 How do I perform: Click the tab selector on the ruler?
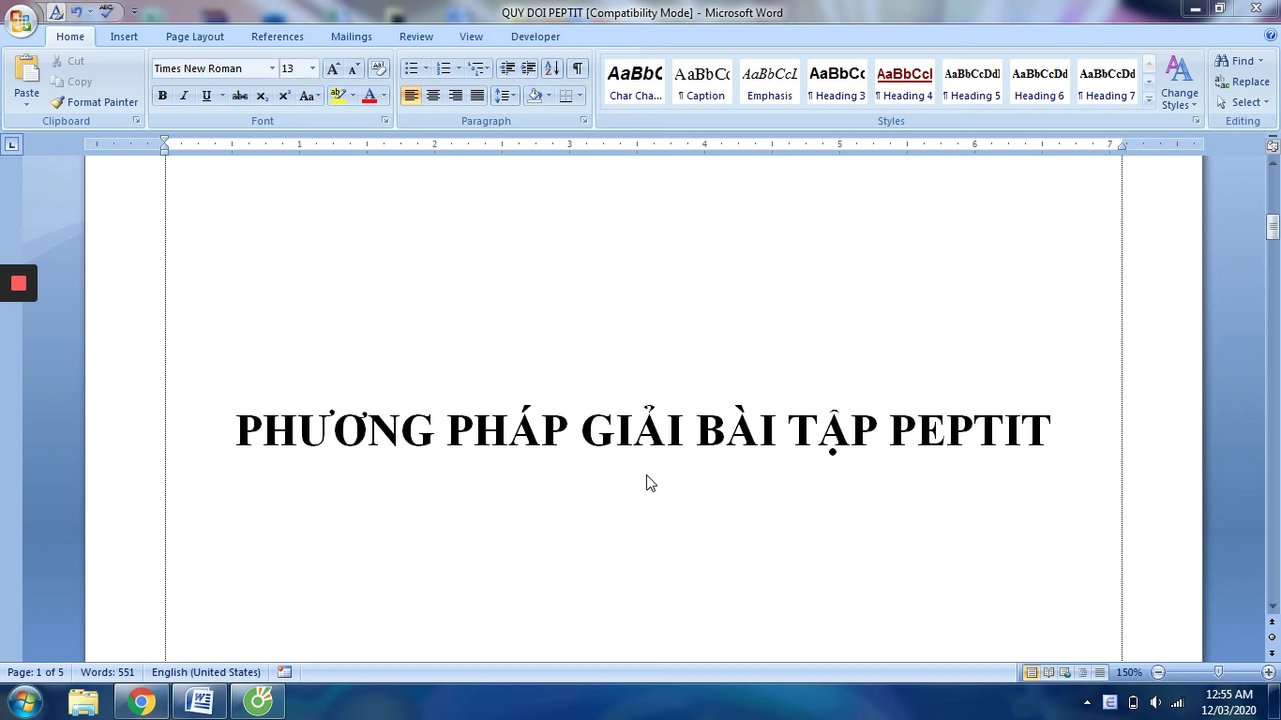pyautogui.click(x=12, y=145)
